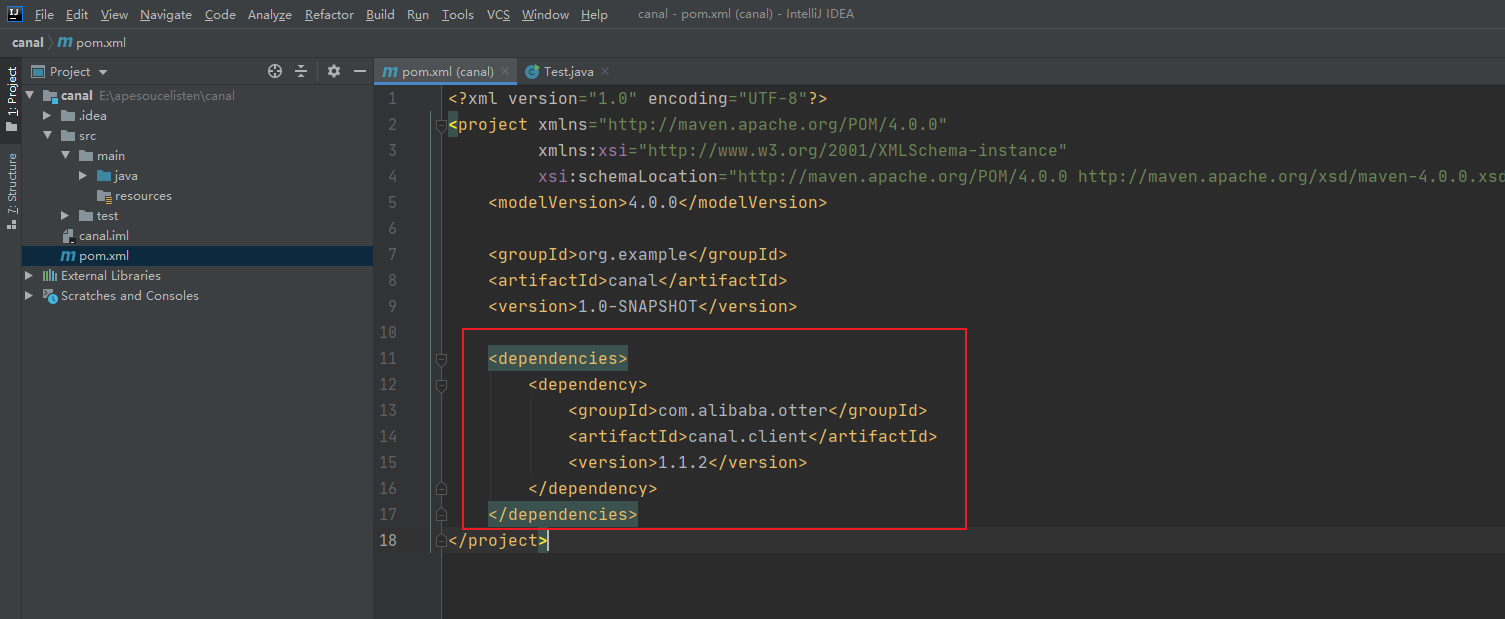Click the canal breadcrumb in navigation bar

28,43
